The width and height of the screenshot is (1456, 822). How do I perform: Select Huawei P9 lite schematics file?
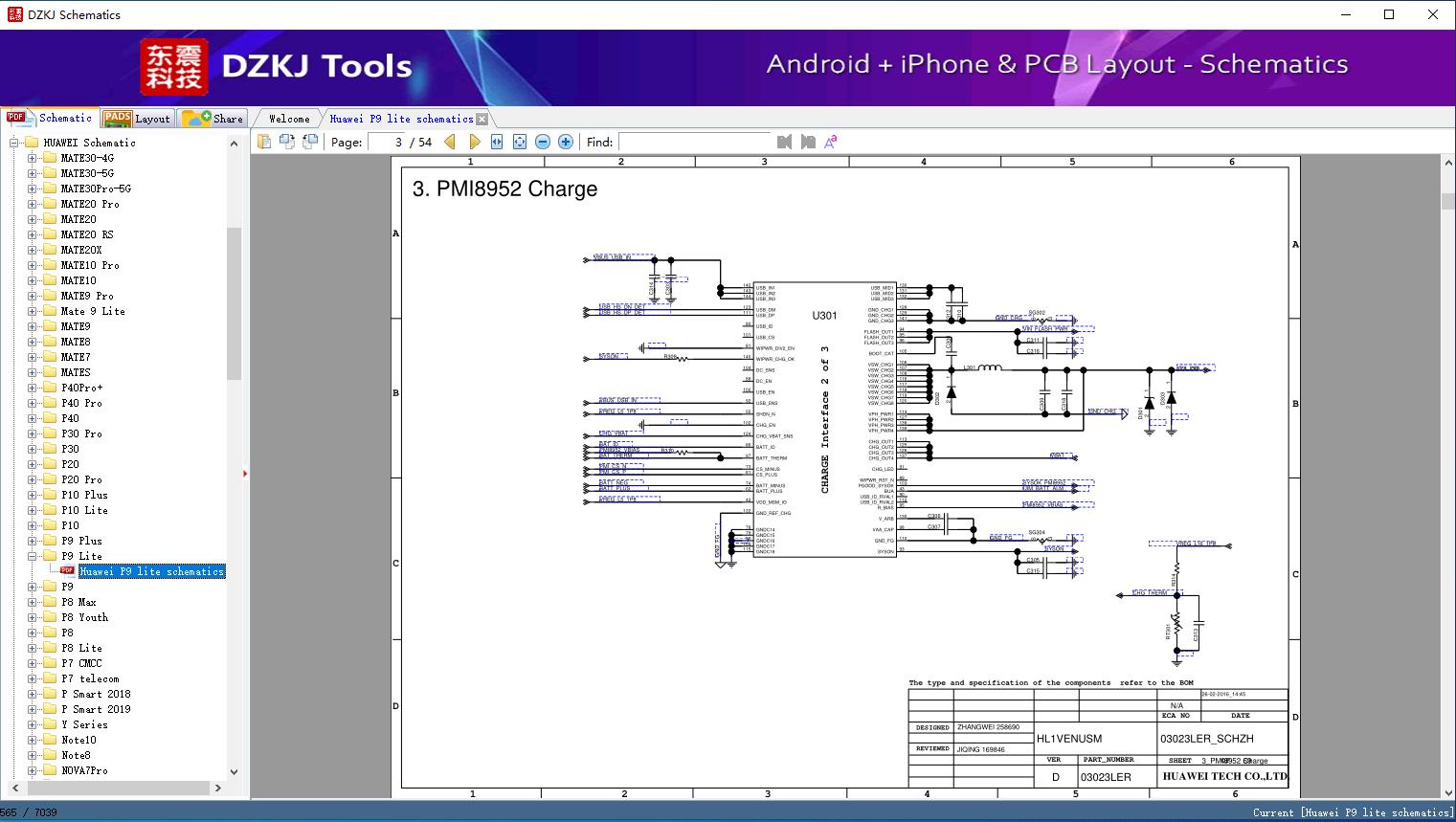152,571
